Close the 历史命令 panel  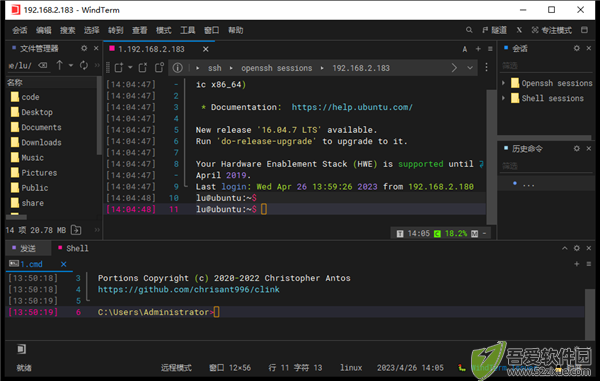(589, 148)
